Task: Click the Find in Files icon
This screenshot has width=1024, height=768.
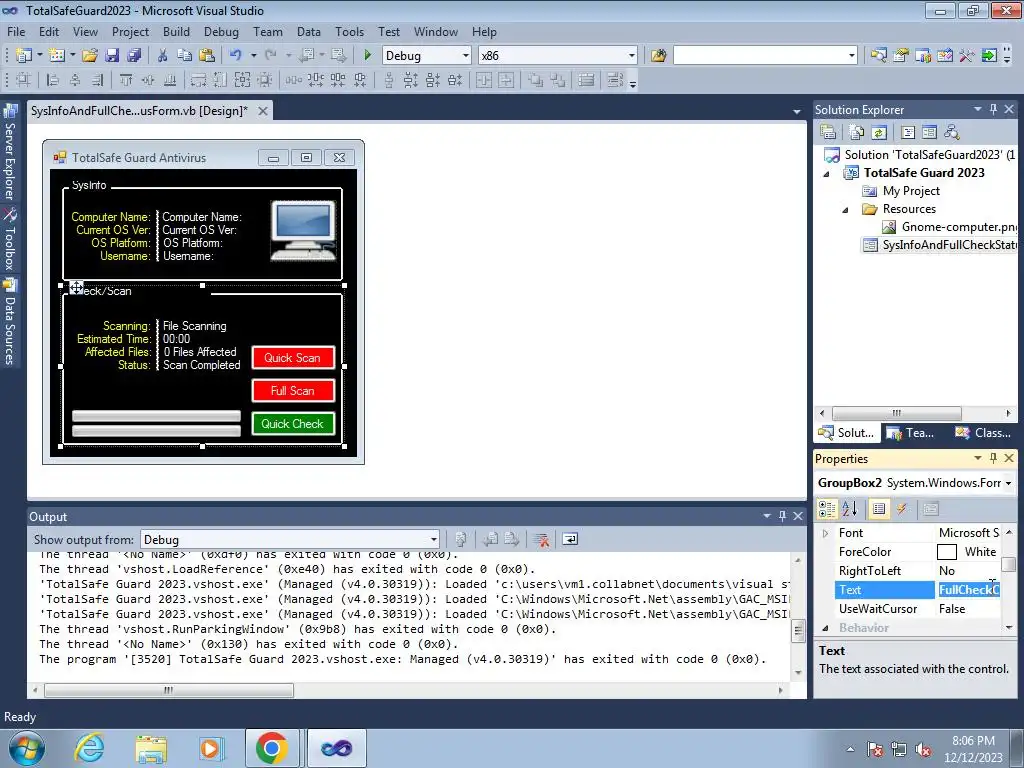Action: tap(658, 56)
